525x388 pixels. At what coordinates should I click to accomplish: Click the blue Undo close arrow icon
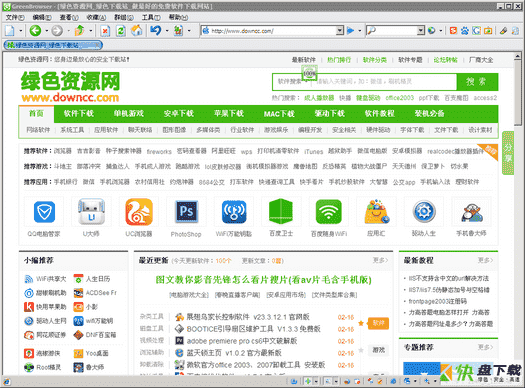[156, 30]
